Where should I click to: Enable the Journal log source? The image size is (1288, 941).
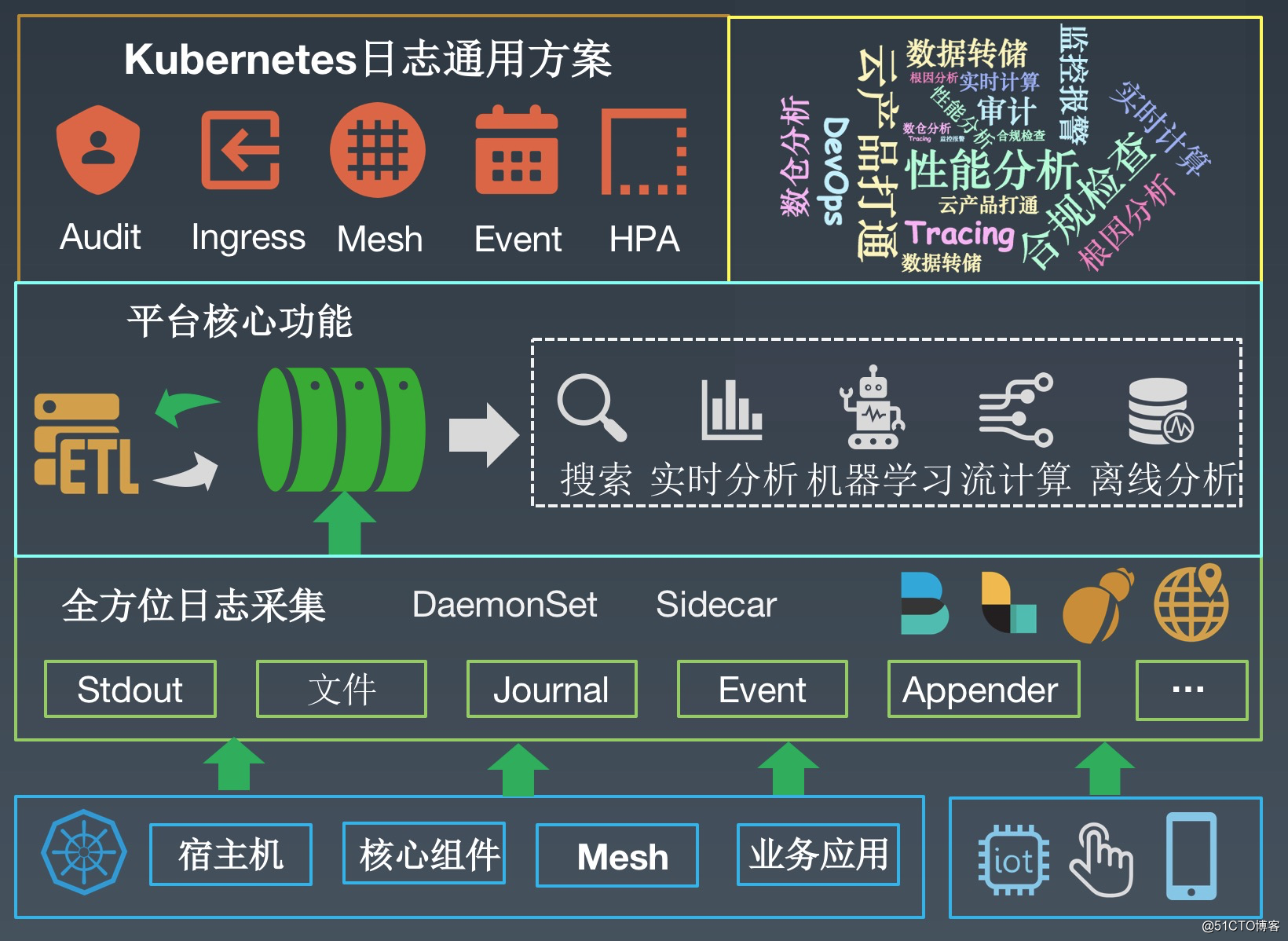point(551,690)
